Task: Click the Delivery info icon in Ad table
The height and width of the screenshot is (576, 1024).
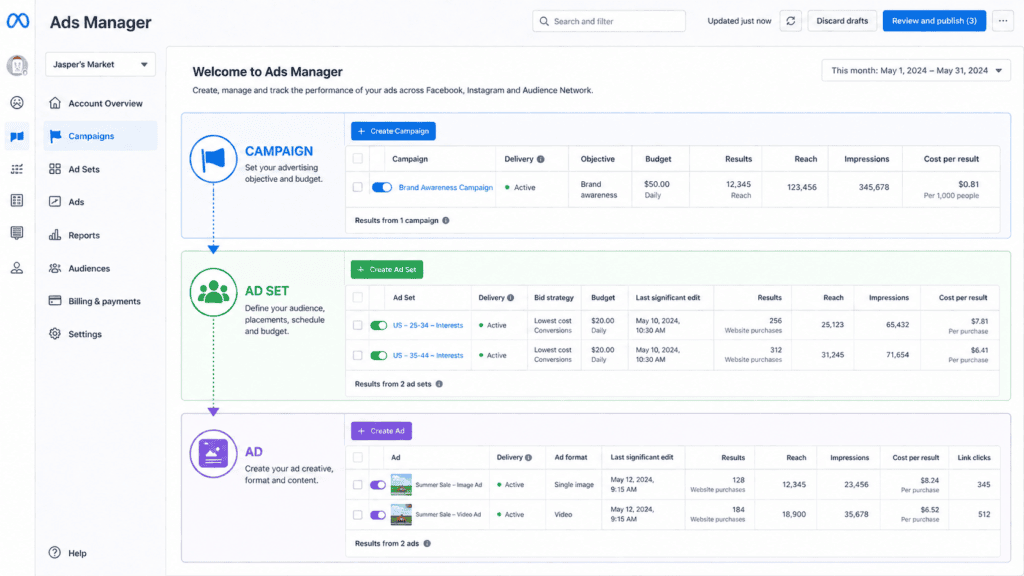Action: click(528, 458)
